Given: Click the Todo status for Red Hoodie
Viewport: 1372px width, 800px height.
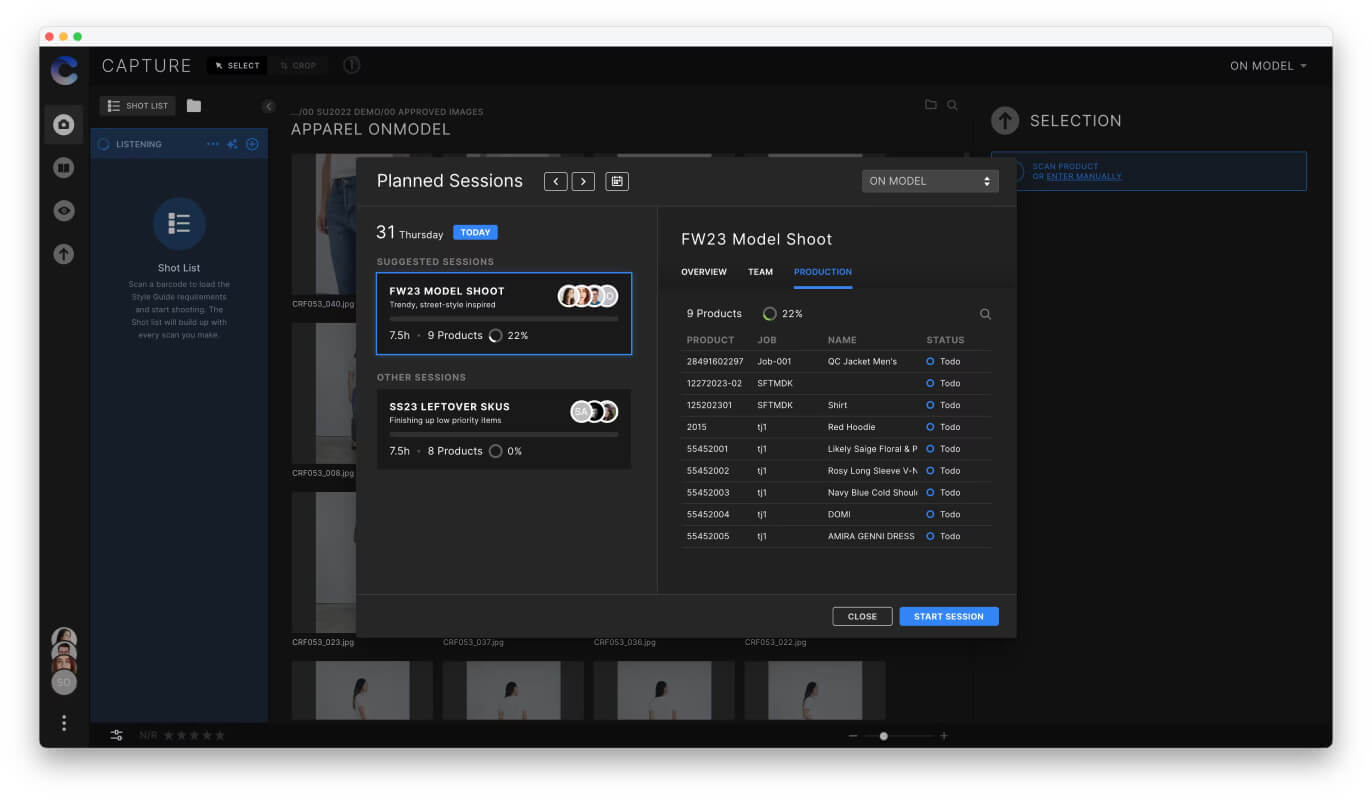Looking at the screenshot, I should [x=943, y=427].
